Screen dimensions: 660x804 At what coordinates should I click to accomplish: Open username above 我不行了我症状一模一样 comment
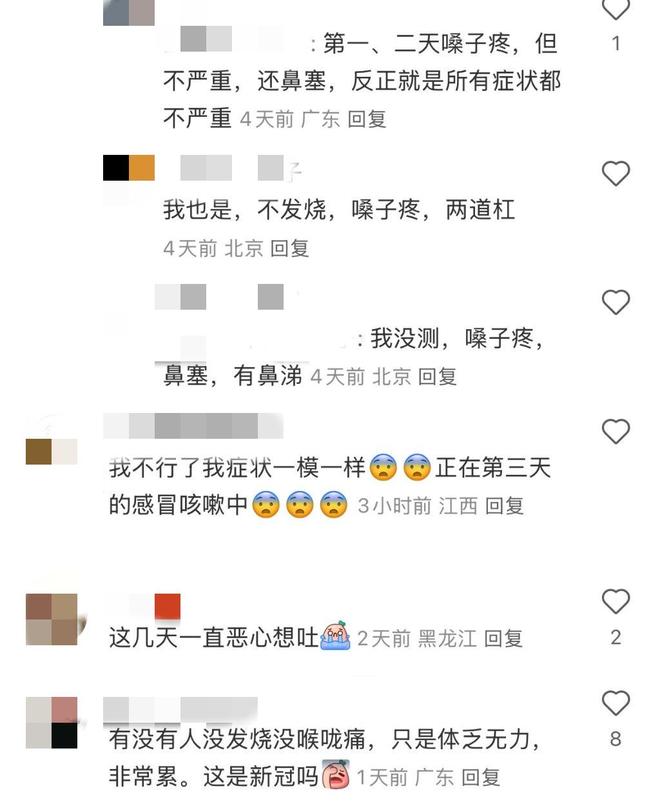[x=193, y=426]
